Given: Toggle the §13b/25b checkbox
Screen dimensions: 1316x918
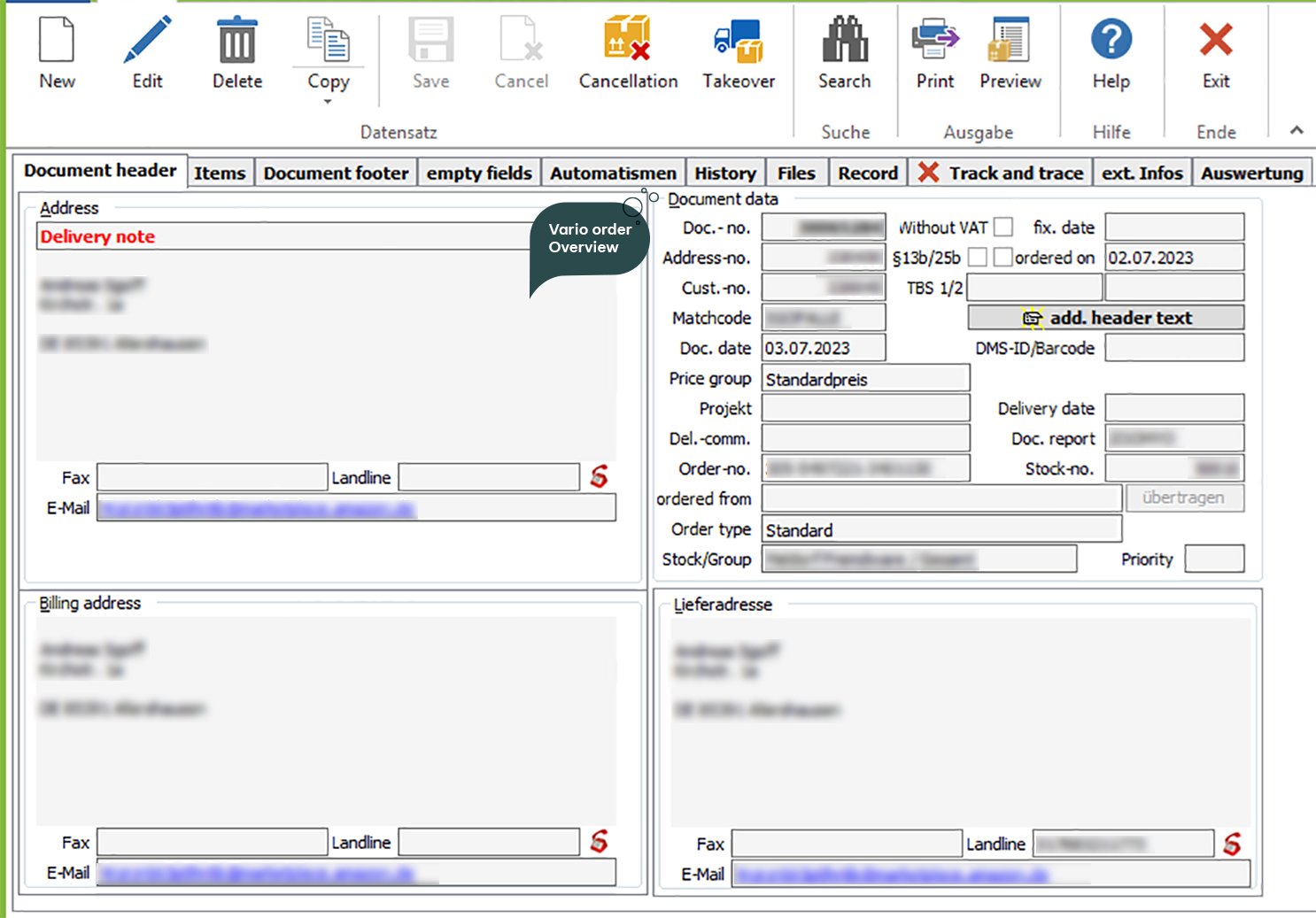Looking at the screenshot, I should [x=977, y=258].
